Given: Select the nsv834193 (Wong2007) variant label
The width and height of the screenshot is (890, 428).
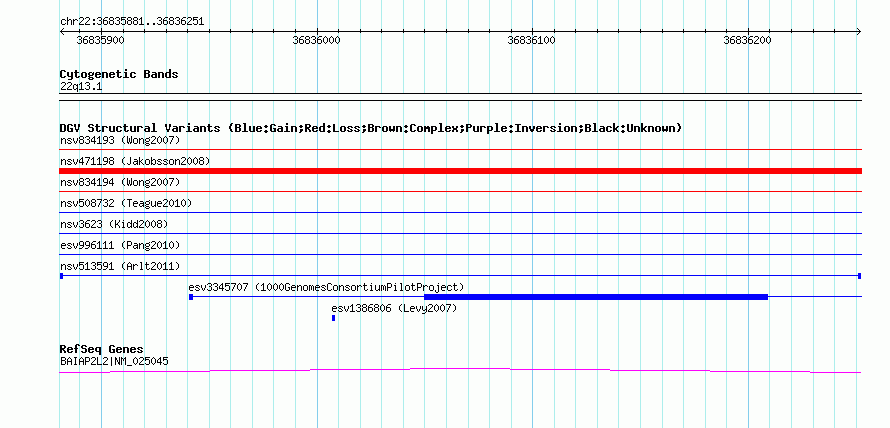Looking at the screenshot, I should (120, 140).
